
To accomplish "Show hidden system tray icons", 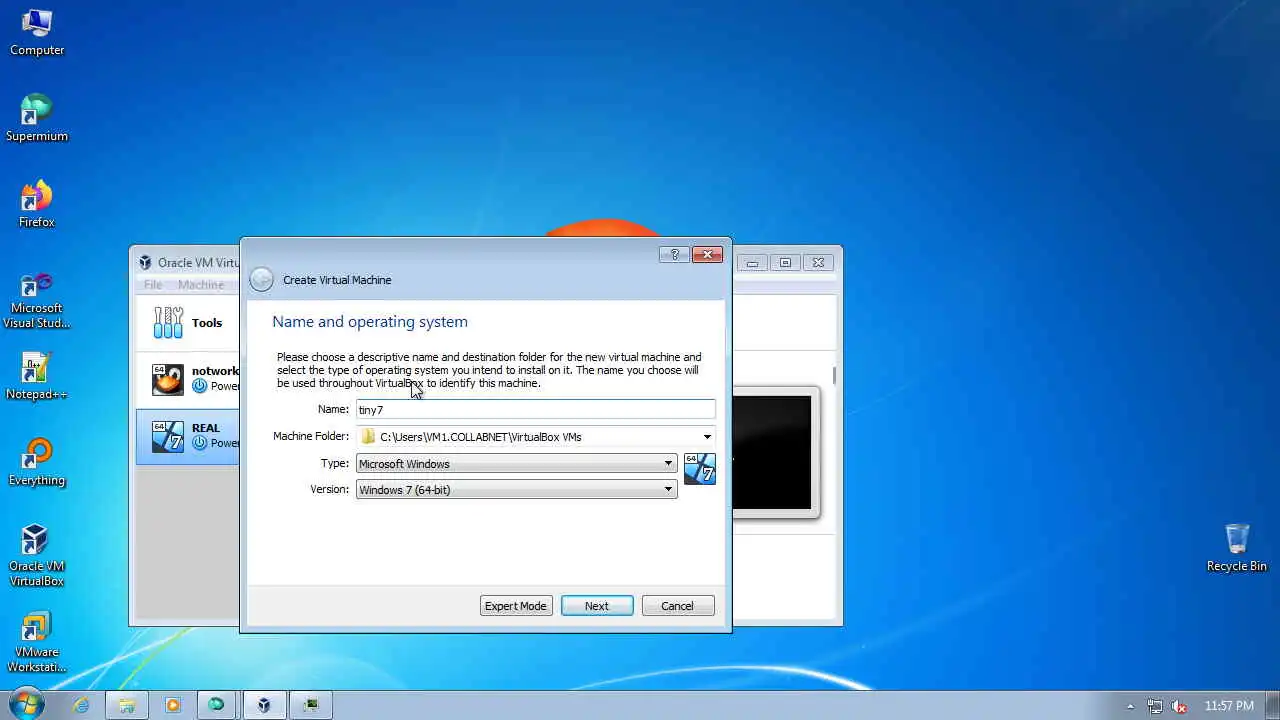I will click(x=1131, y=706).
